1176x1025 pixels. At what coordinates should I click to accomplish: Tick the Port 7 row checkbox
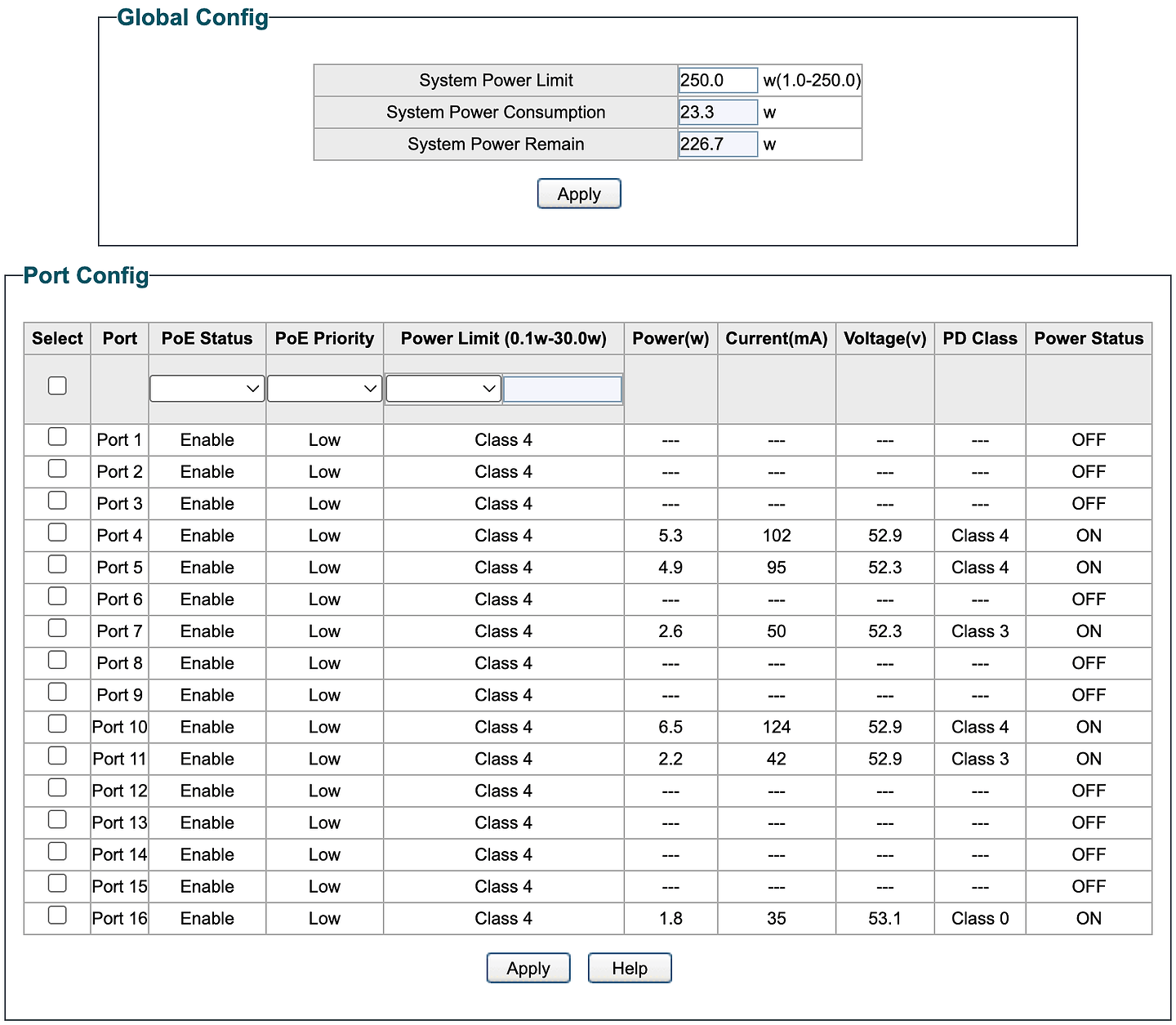coord(57,627)
